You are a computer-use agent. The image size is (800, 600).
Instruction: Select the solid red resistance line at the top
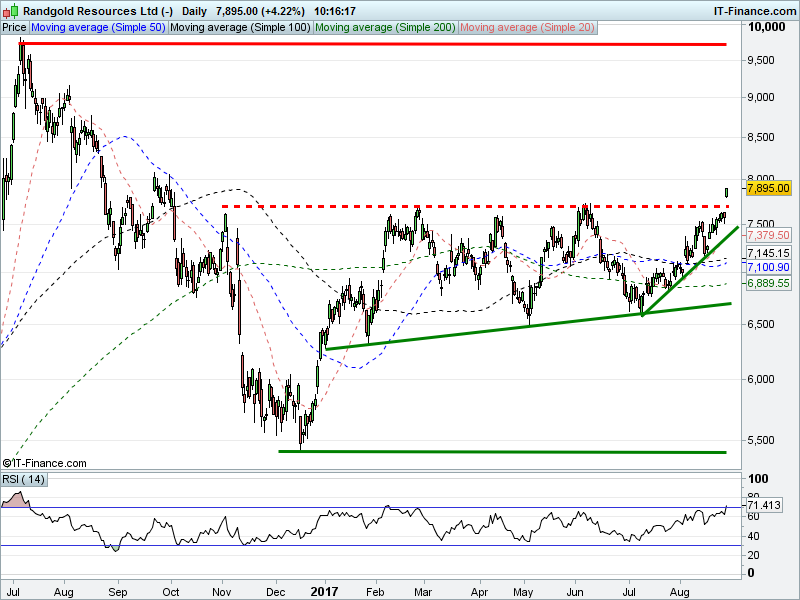coord(372,44)
